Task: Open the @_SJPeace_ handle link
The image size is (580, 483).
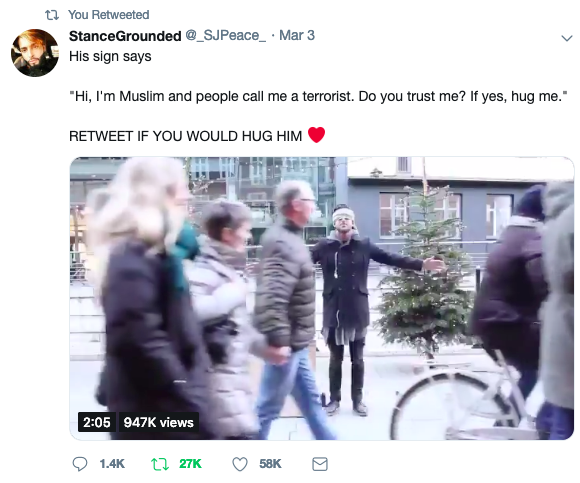Action: [x=225, y=36]
